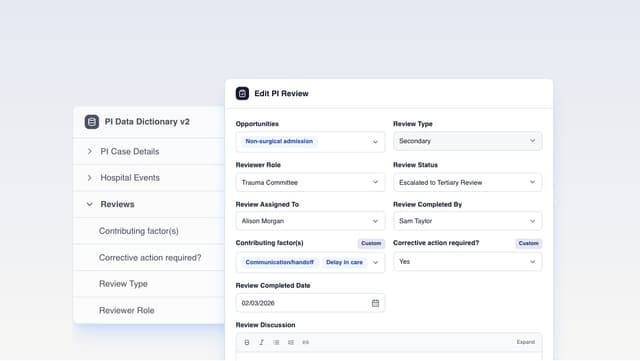Toggle italic in Review Discussion toolbar
640x361 pixels.
(262, 342)
